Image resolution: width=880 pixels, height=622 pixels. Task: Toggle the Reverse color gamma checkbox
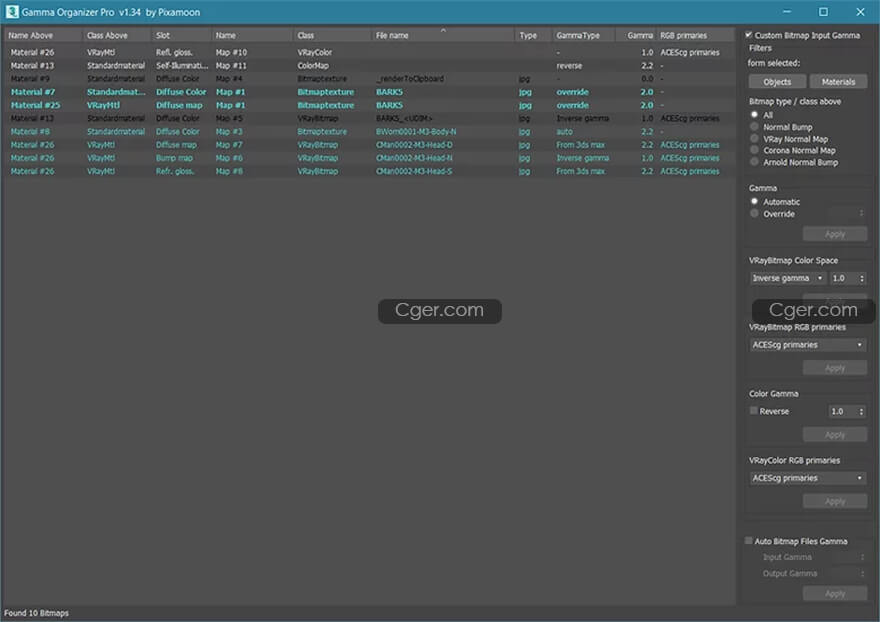[754, 411]
